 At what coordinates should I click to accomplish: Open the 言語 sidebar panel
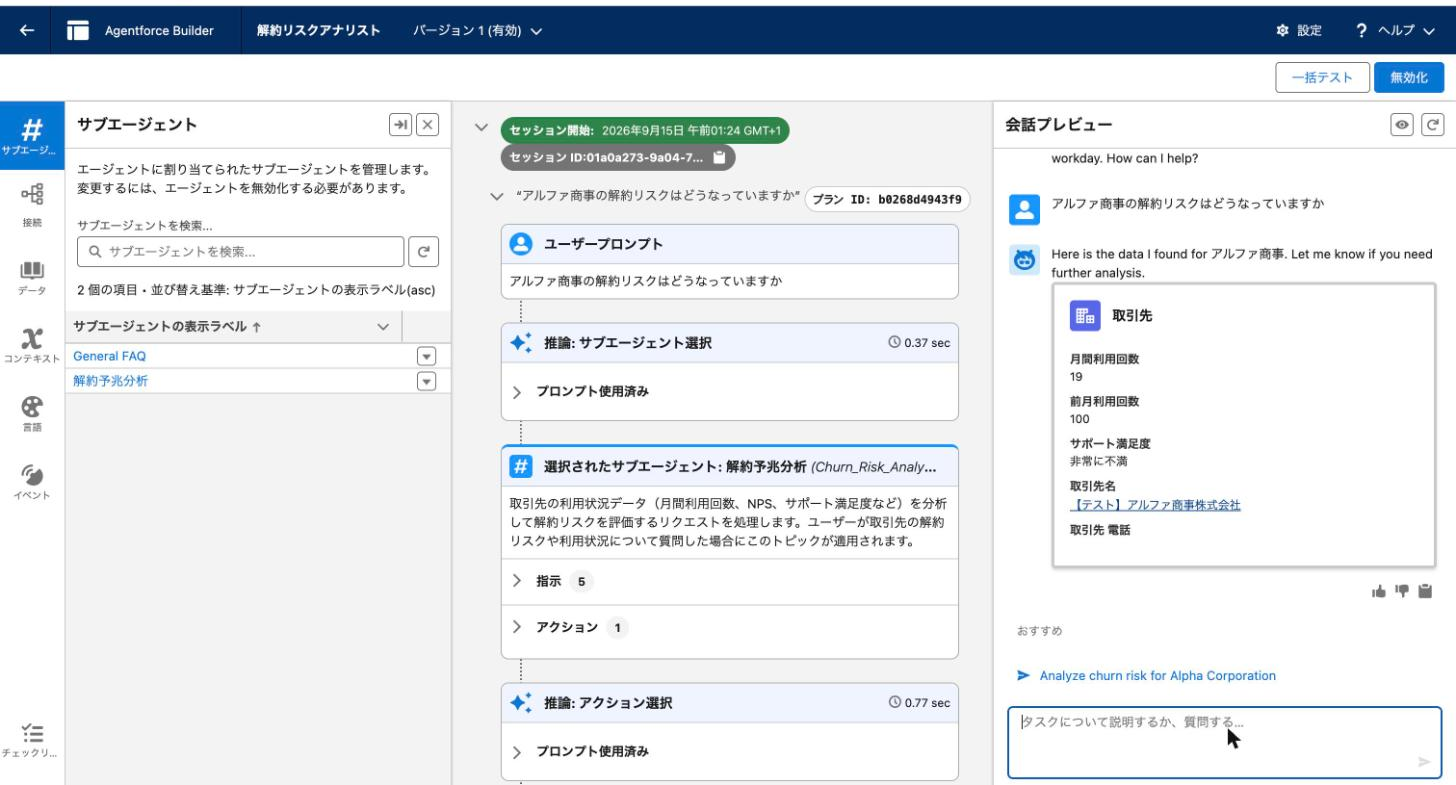(32, 413)
